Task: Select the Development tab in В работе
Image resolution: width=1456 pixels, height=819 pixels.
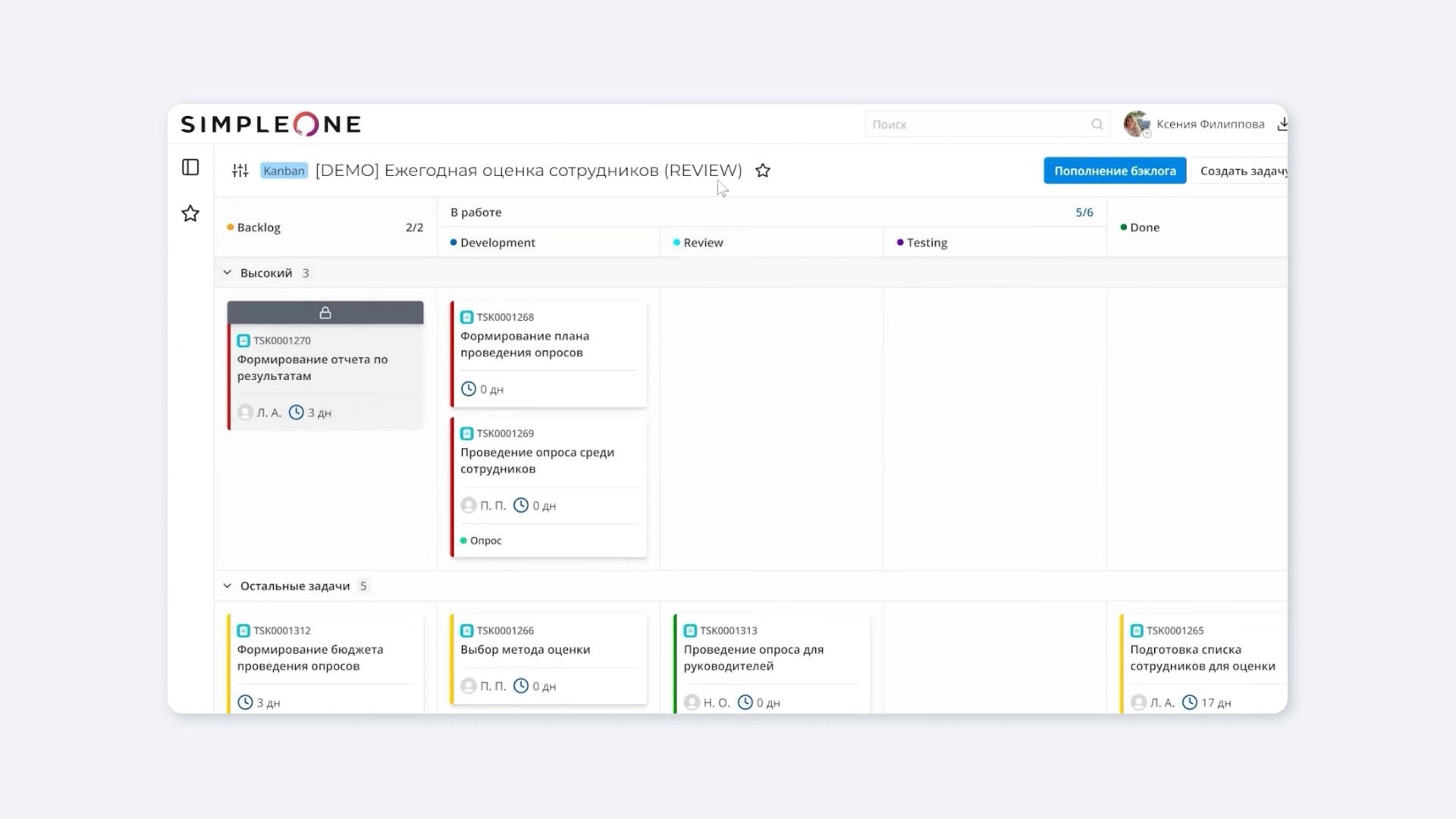Action: click(497, 242)
